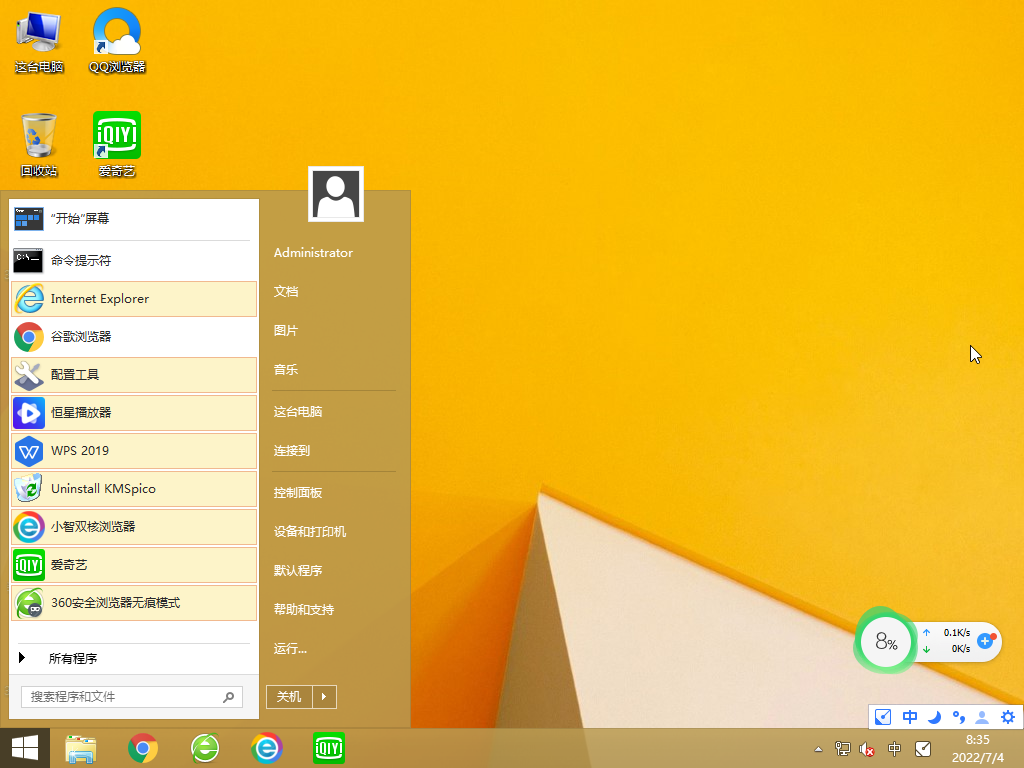The width and height of the screenshot is (1024, 768).
Task: Open 控制面板 from the Start menu
Action: pos(296,491)
